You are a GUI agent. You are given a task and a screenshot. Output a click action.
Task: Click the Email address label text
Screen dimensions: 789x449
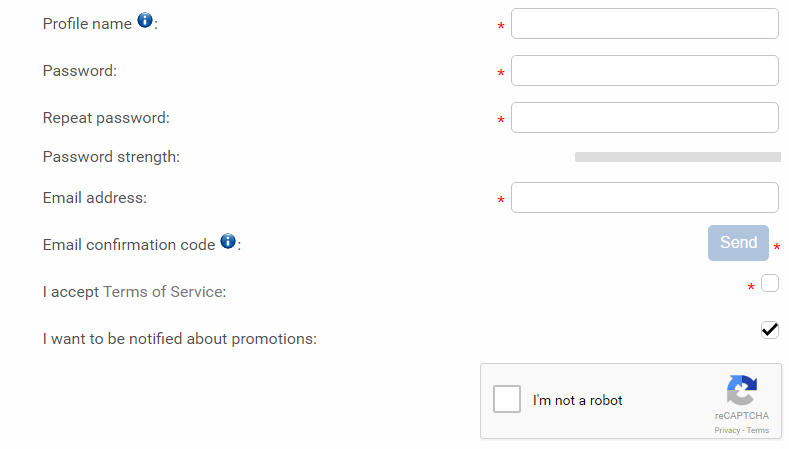point(95,198)
